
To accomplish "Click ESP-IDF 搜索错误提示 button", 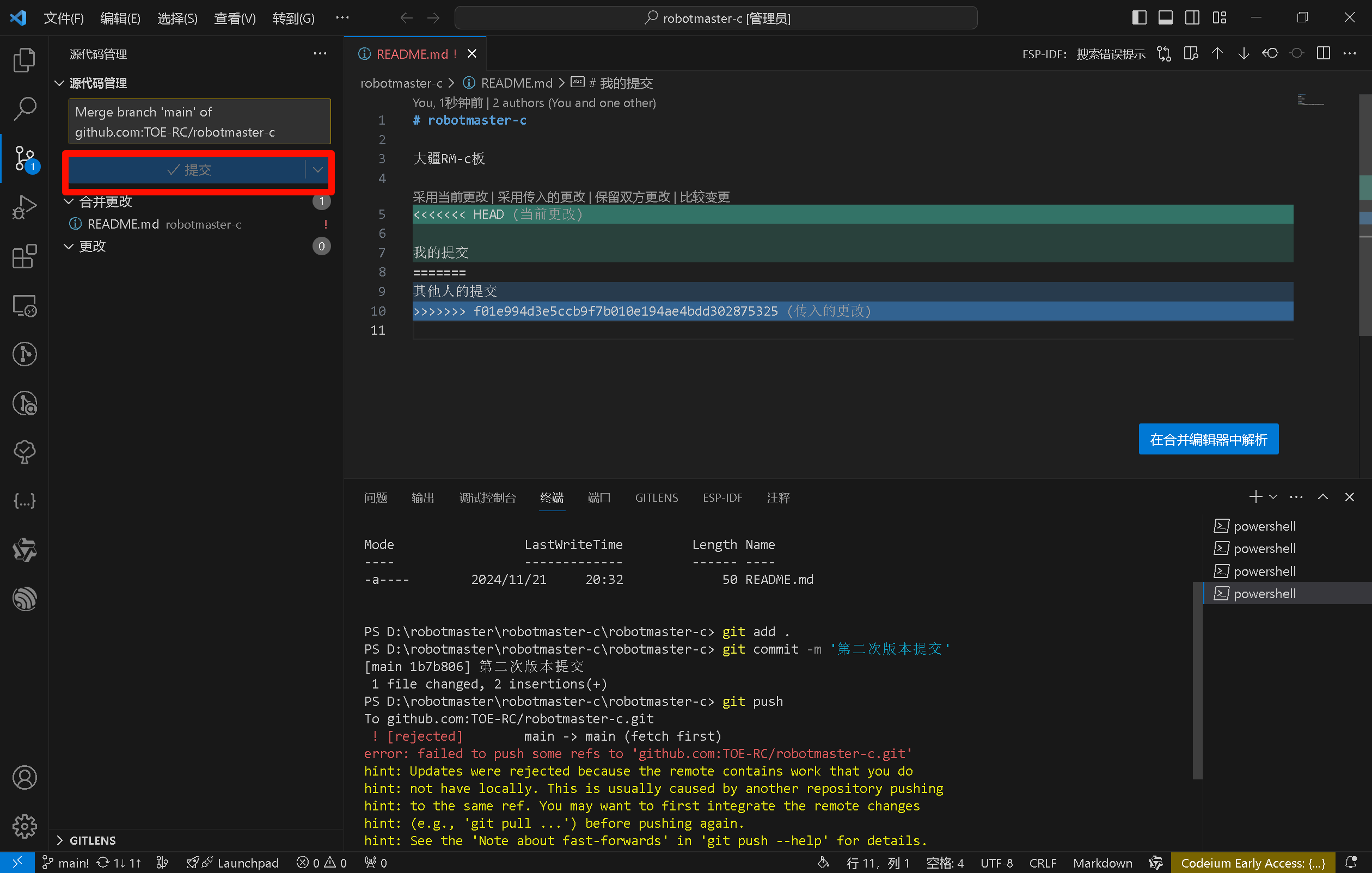I will tap(1083, 54).
